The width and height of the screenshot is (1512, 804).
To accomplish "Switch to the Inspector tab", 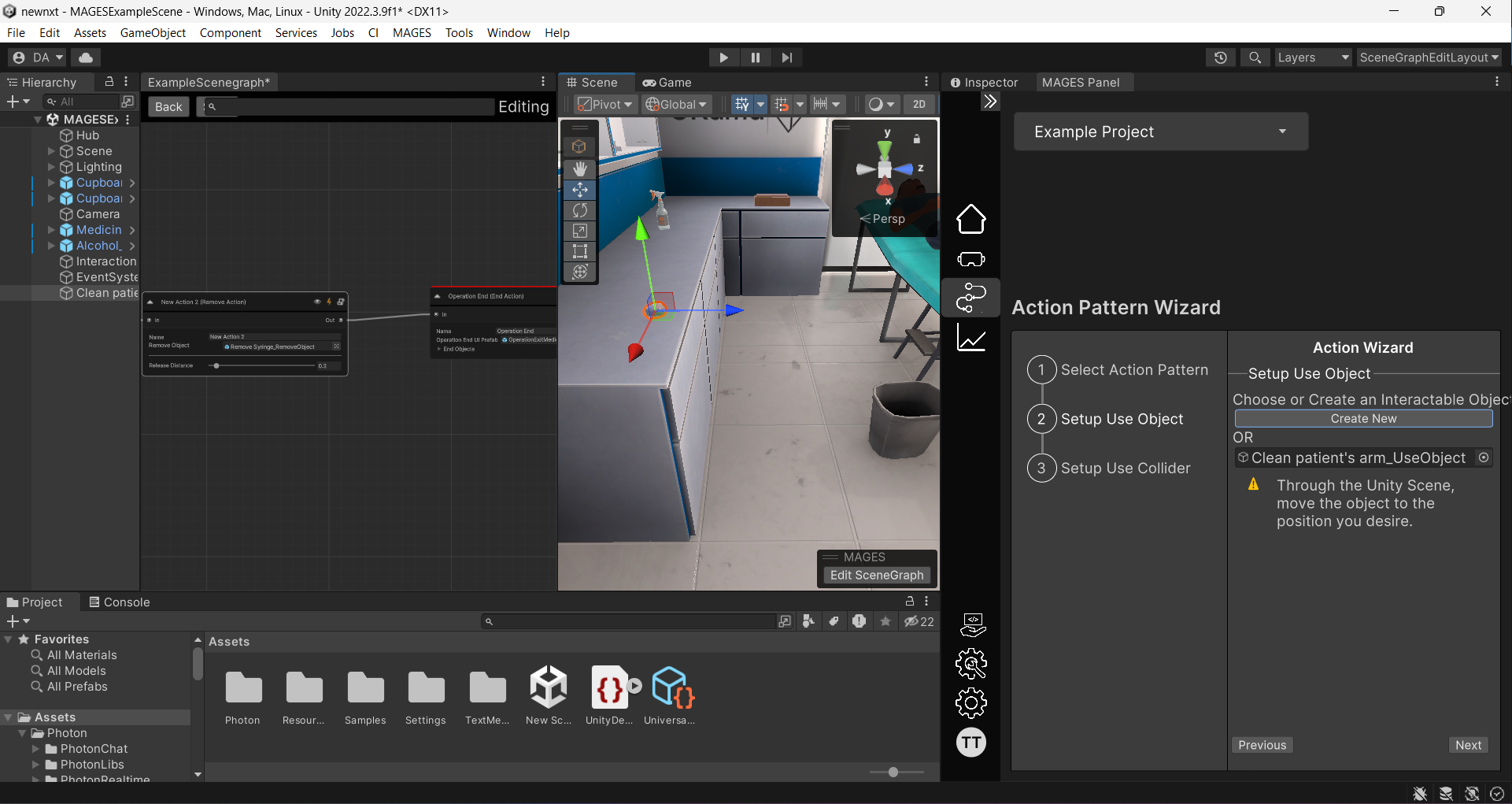I will point(984,82).
